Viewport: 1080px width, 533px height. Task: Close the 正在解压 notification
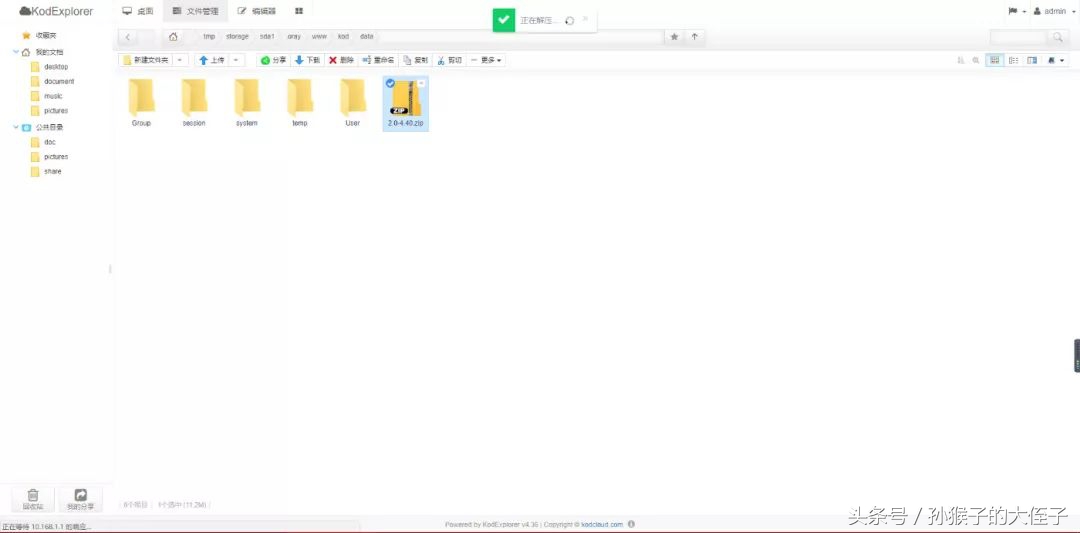586,19
